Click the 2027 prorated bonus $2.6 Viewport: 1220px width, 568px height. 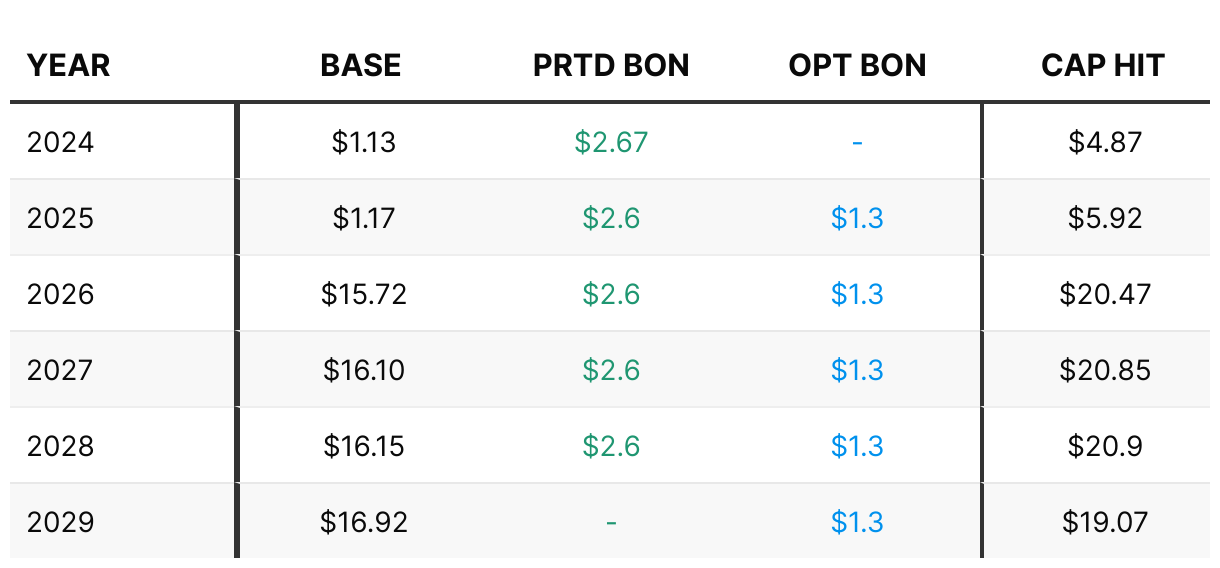pyautogui.click(x=611, y=370)
